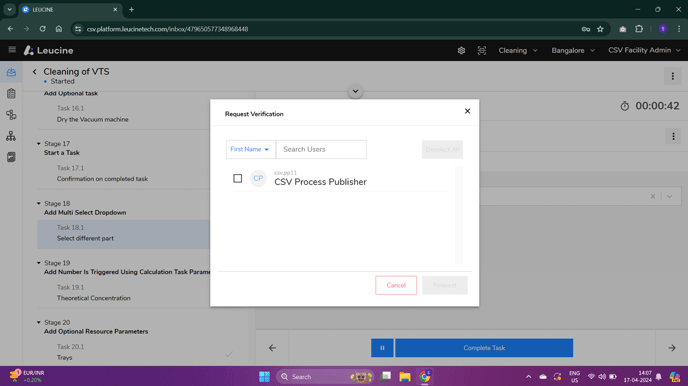This screenshot has width=688, height=386.
Task: Close the Request Verification dialog
Action: coord(467,111)
